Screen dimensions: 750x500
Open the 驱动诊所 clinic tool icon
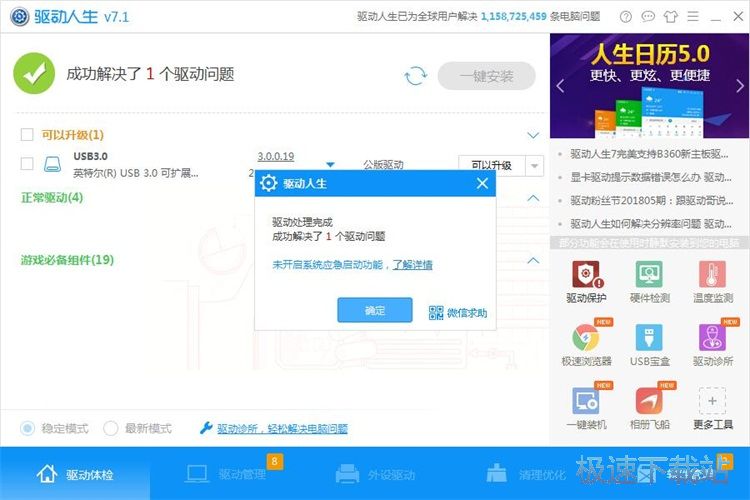(712, 337)
